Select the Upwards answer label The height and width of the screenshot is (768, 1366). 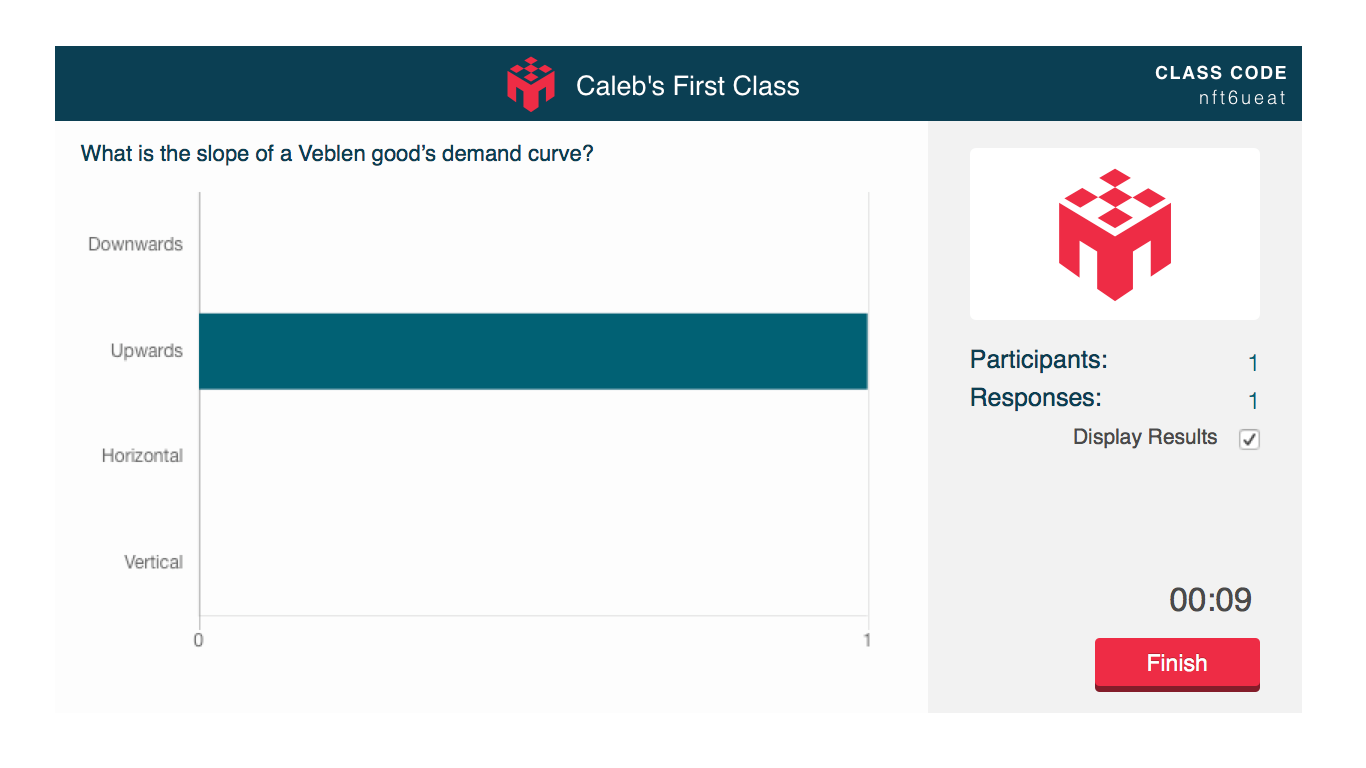[x=146, y=351]
